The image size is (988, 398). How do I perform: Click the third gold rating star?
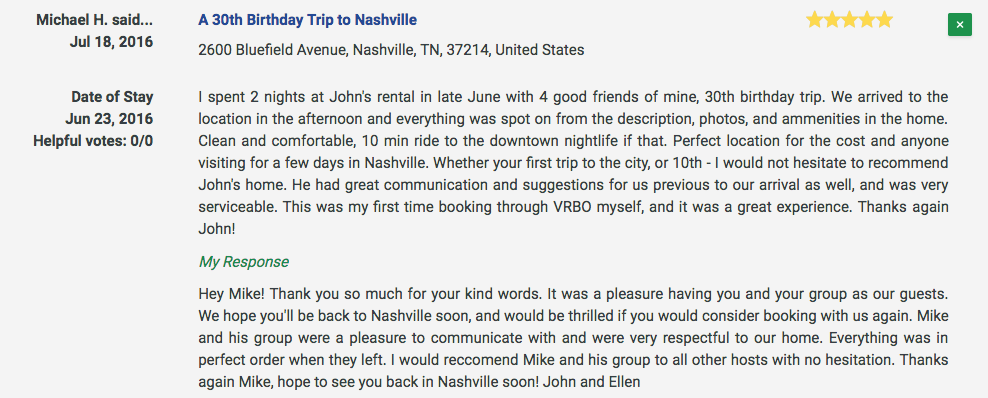tap(849, 20)
